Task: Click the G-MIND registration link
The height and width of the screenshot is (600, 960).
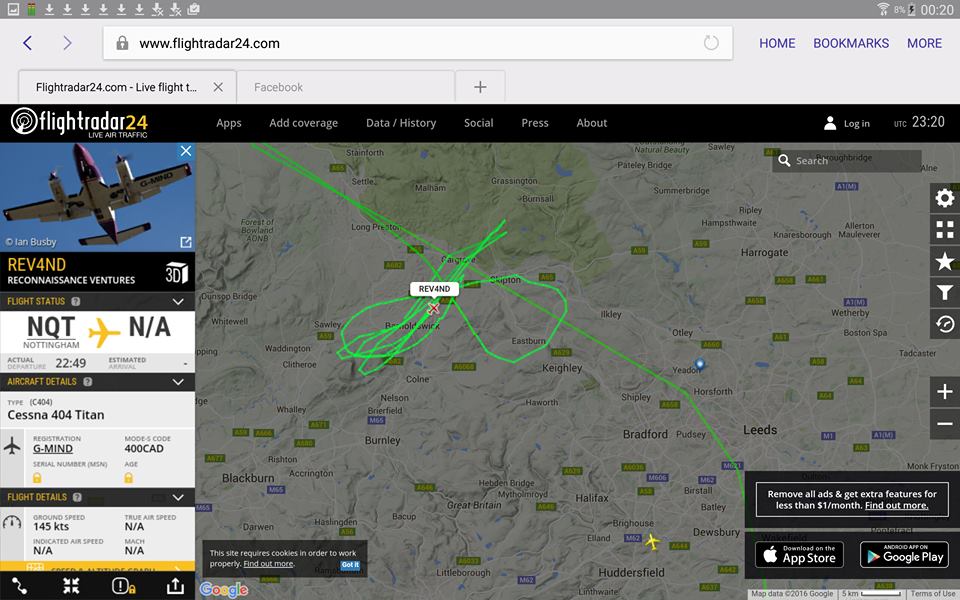Action: point(52,449)
